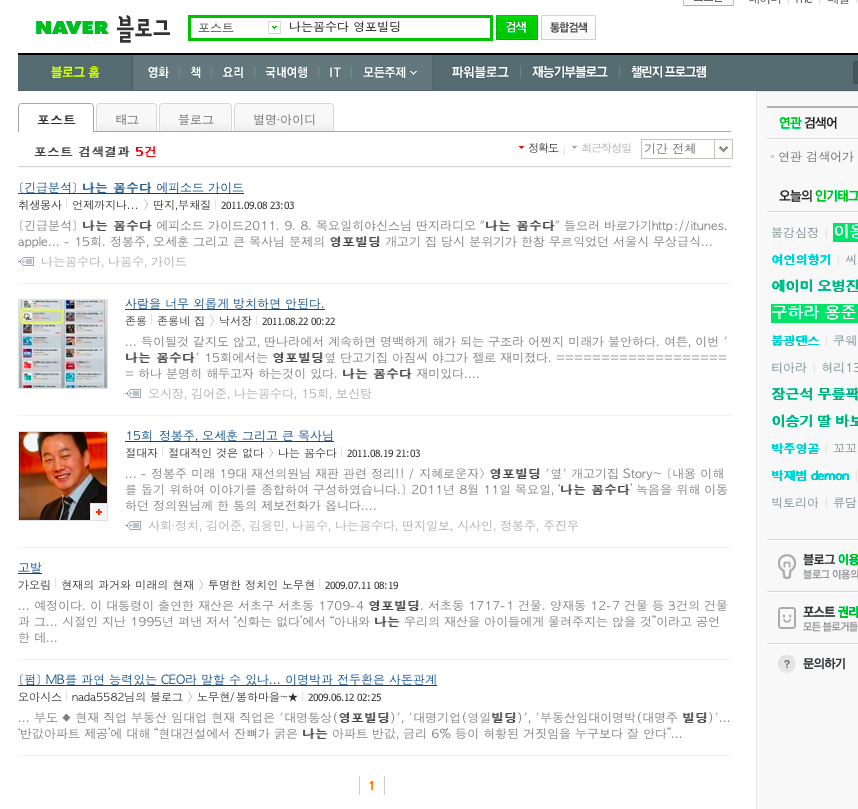
Task: Open the 문의하기 link
Action: pos(824,664)
